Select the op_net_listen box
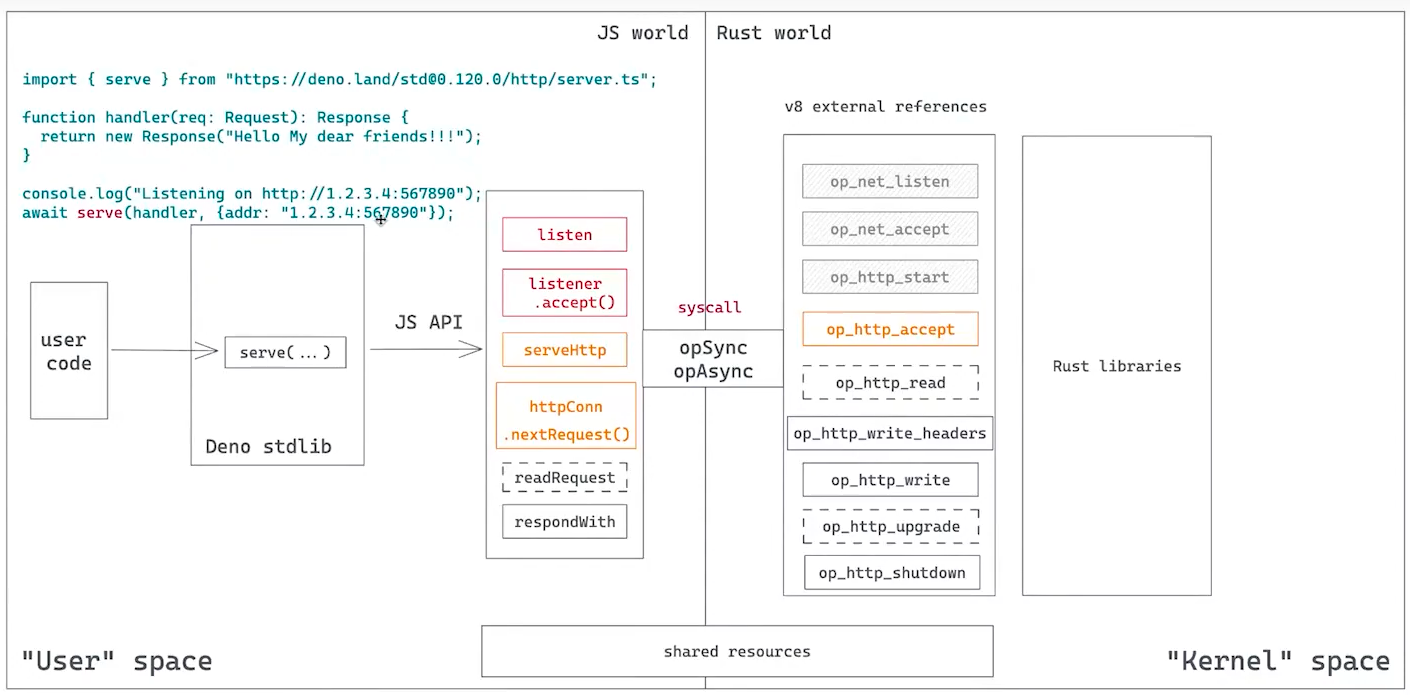 889,182
